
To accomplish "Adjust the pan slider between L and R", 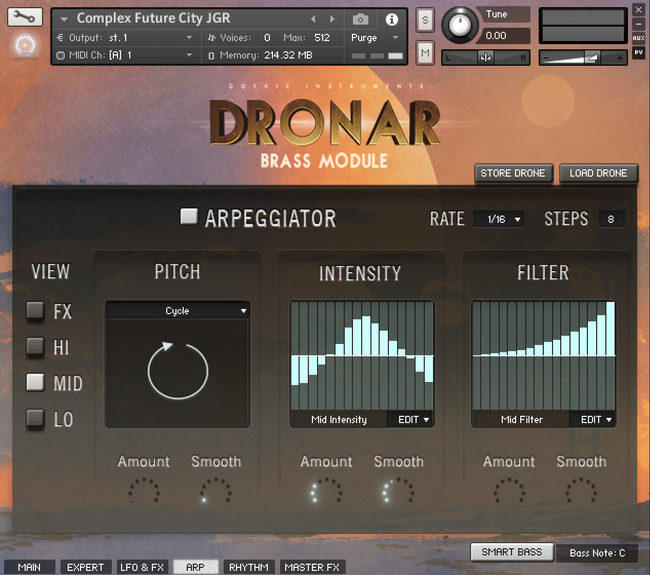I will pyautogui.click(x=485, y=58).
